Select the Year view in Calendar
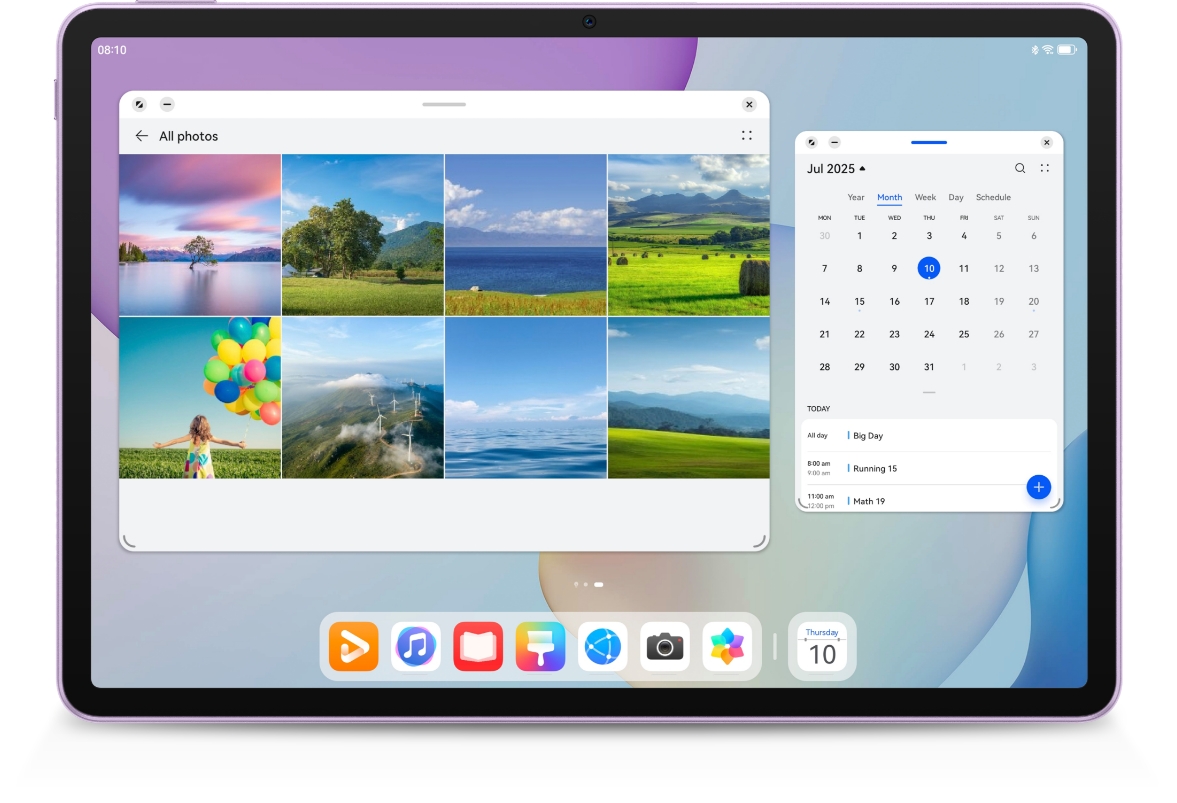This screenshot has width=1177, height=803. tap(856, 197)
